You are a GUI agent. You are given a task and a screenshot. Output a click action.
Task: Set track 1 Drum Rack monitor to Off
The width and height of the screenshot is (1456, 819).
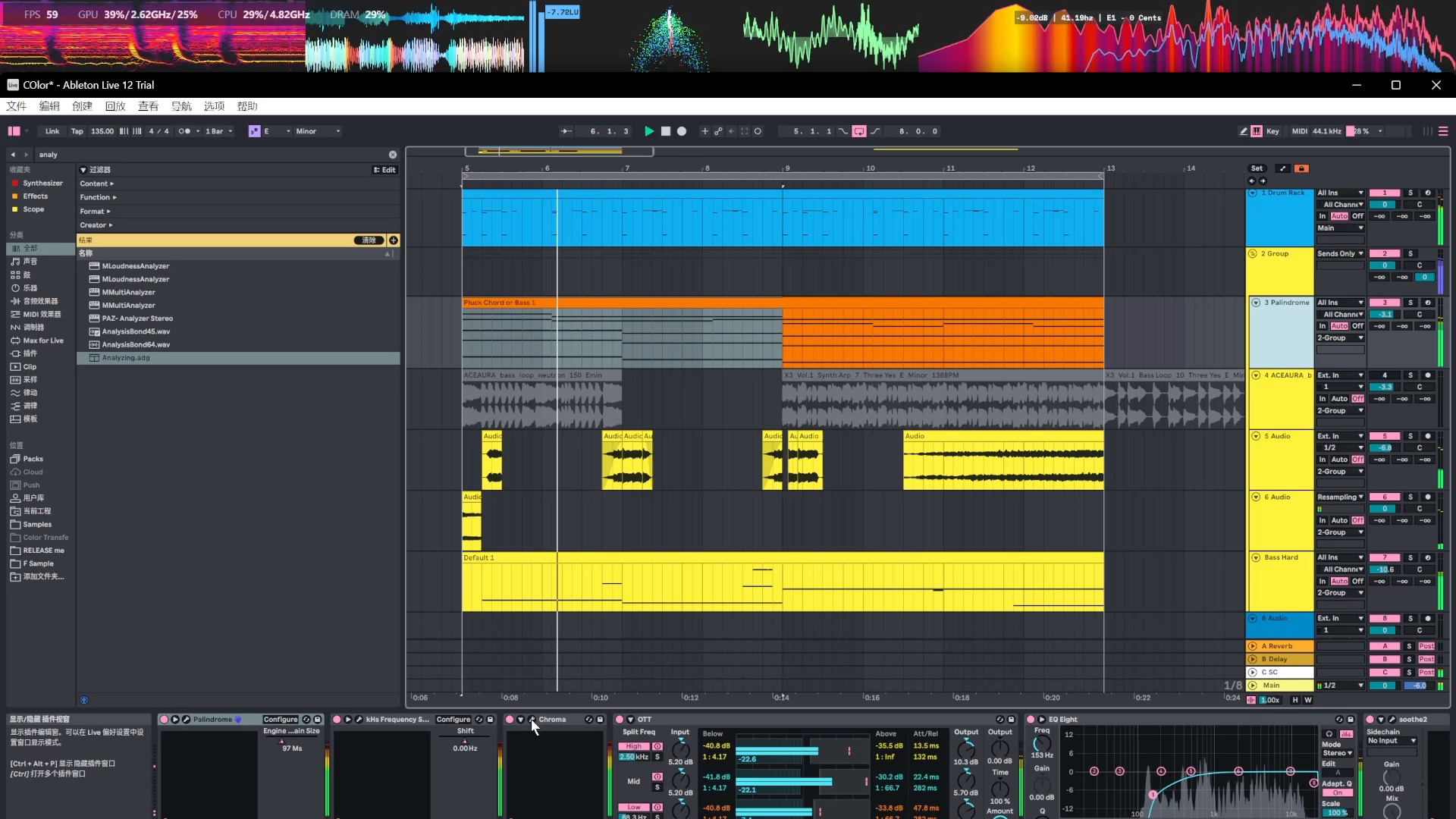pyautogui.click(x=1357, y=216)
